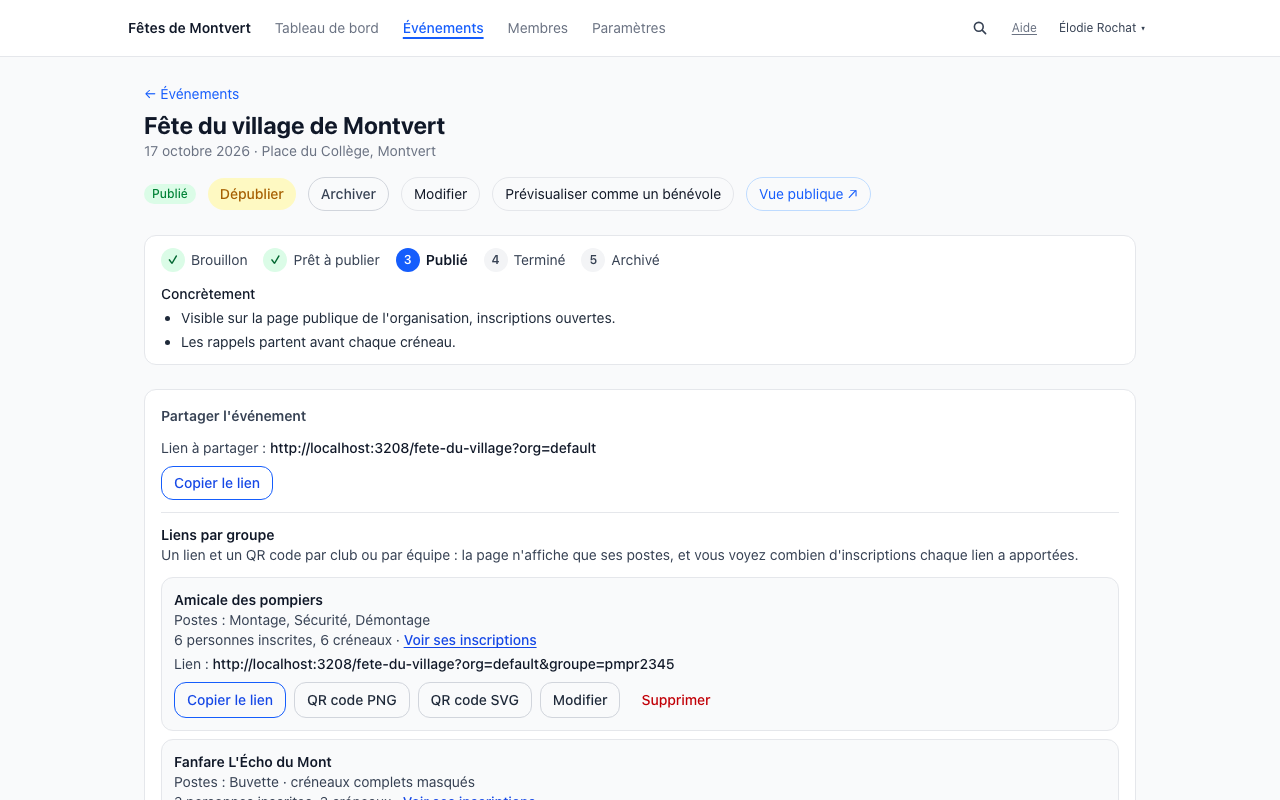
Task: Click the main share URL text
Action: [433, 448]
